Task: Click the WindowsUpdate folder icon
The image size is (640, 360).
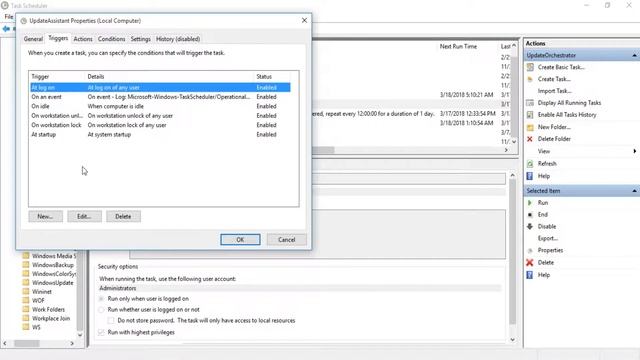Action: pyautogui.click(x=26, y=282)
